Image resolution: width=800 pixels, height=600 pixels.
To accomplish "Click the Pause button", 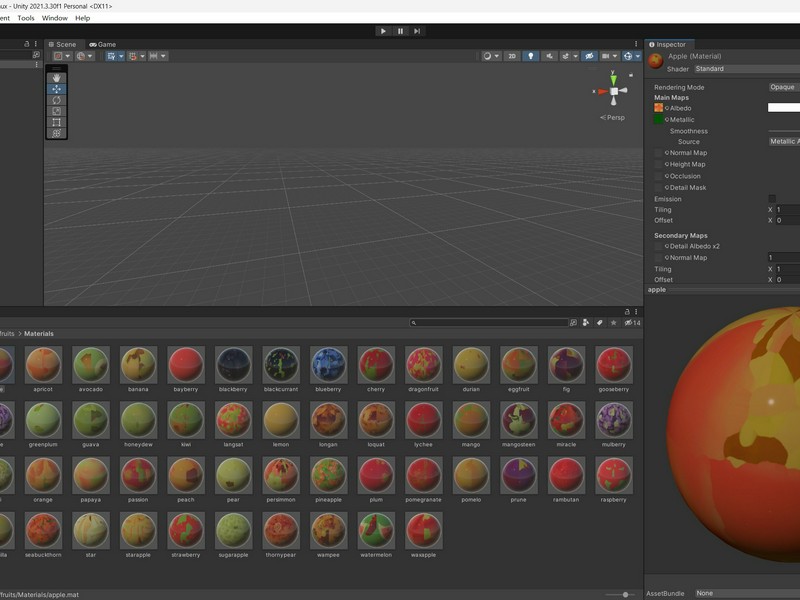I will [x=400, y=31].
